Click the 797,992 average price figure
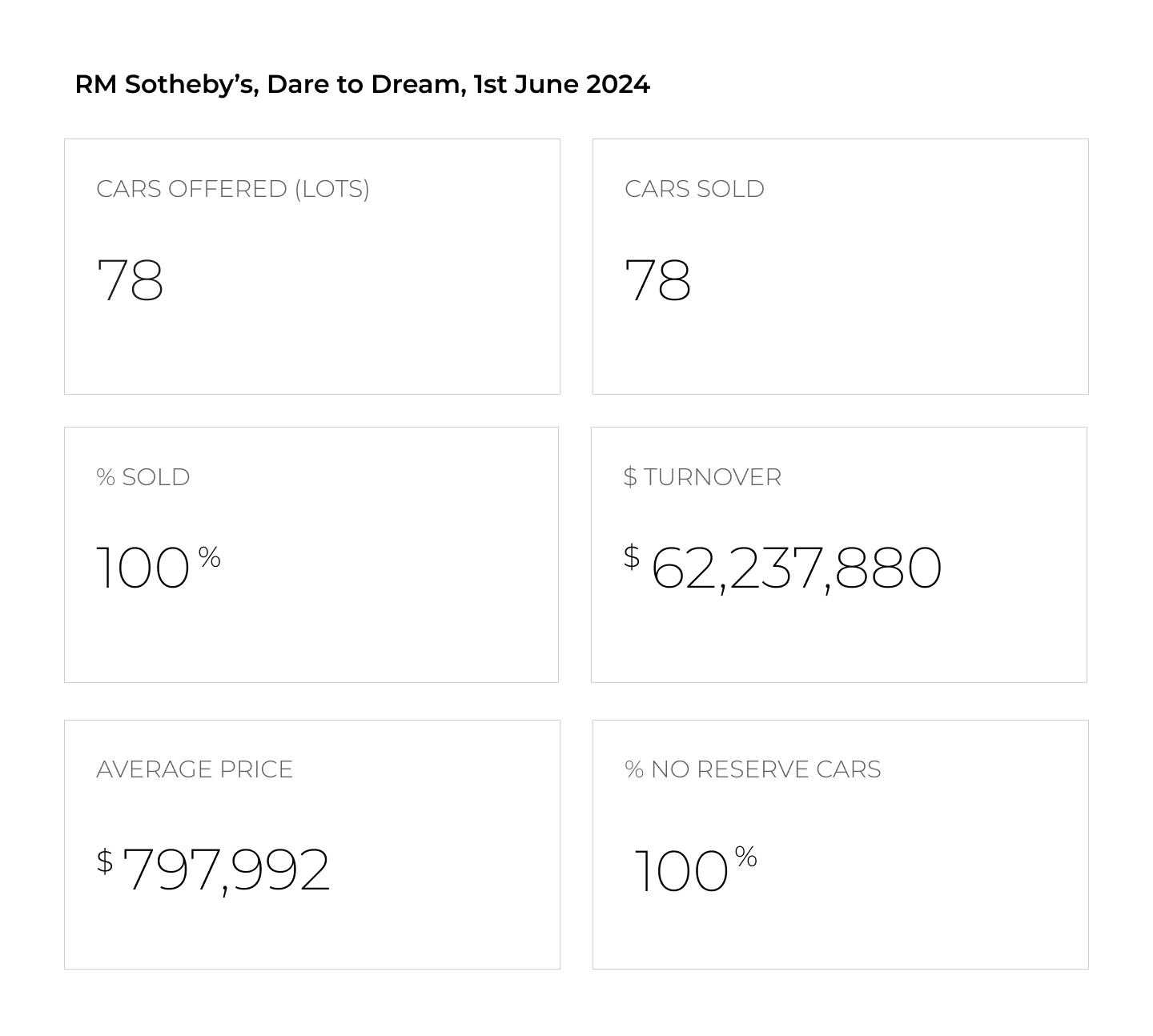Image resolution: width=1153 pixels, height=1036 pixels. coord(227,870)
